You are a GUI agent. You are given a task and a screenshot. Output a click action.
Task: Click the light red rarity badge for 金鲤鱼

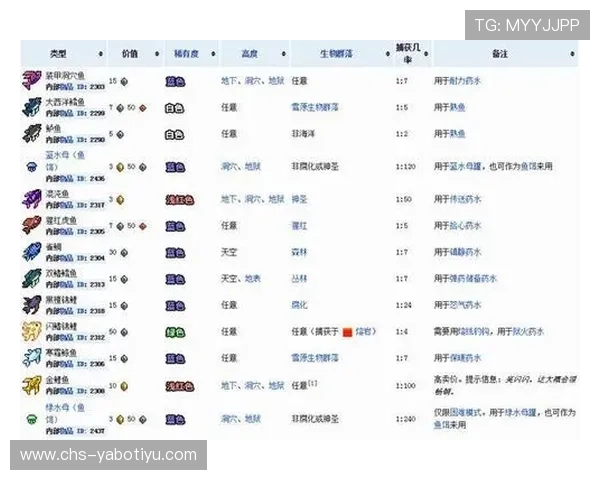coord(180,387)
